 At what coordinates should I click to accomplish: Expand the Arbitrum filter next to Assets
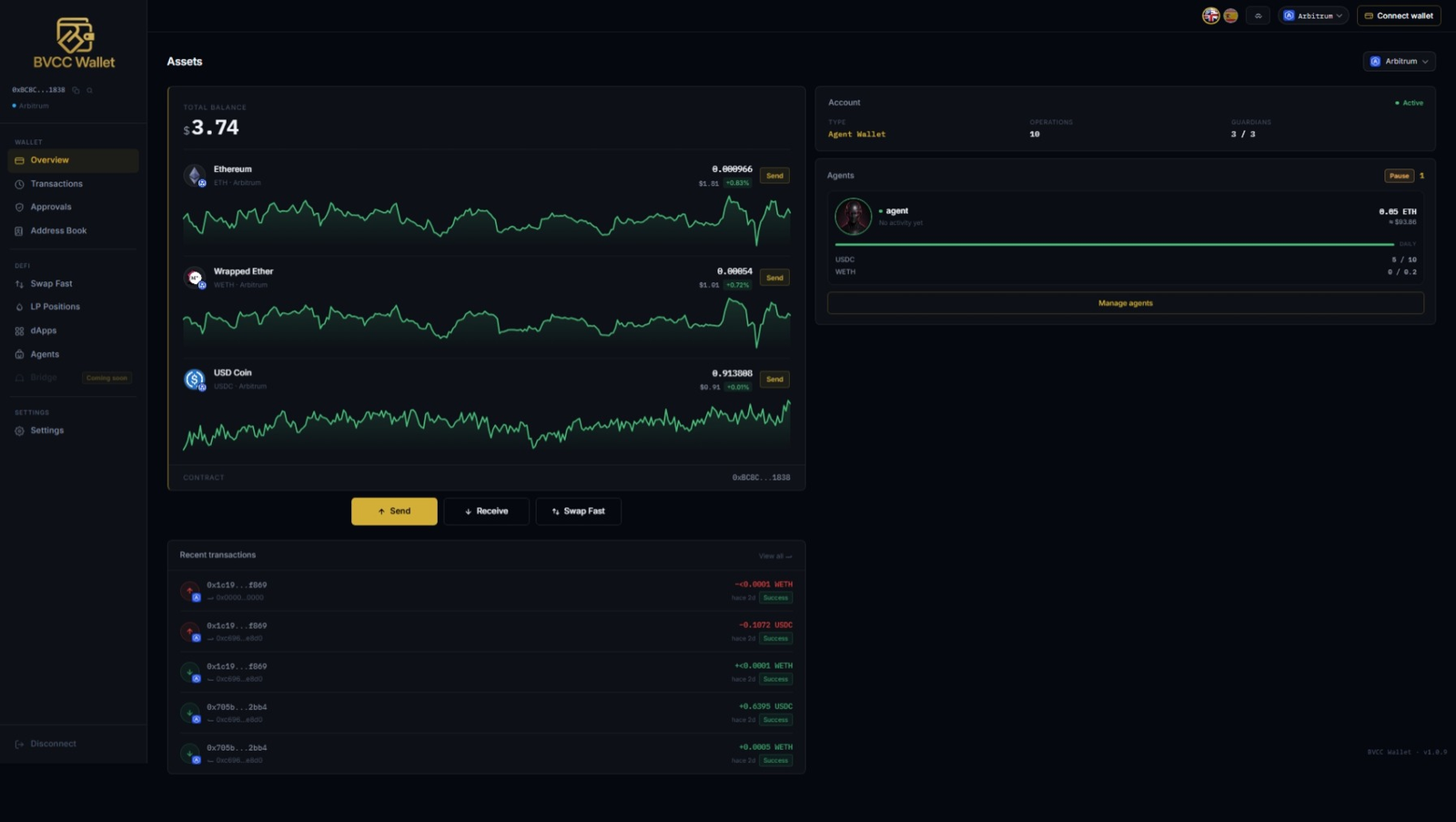[1400, 61]
